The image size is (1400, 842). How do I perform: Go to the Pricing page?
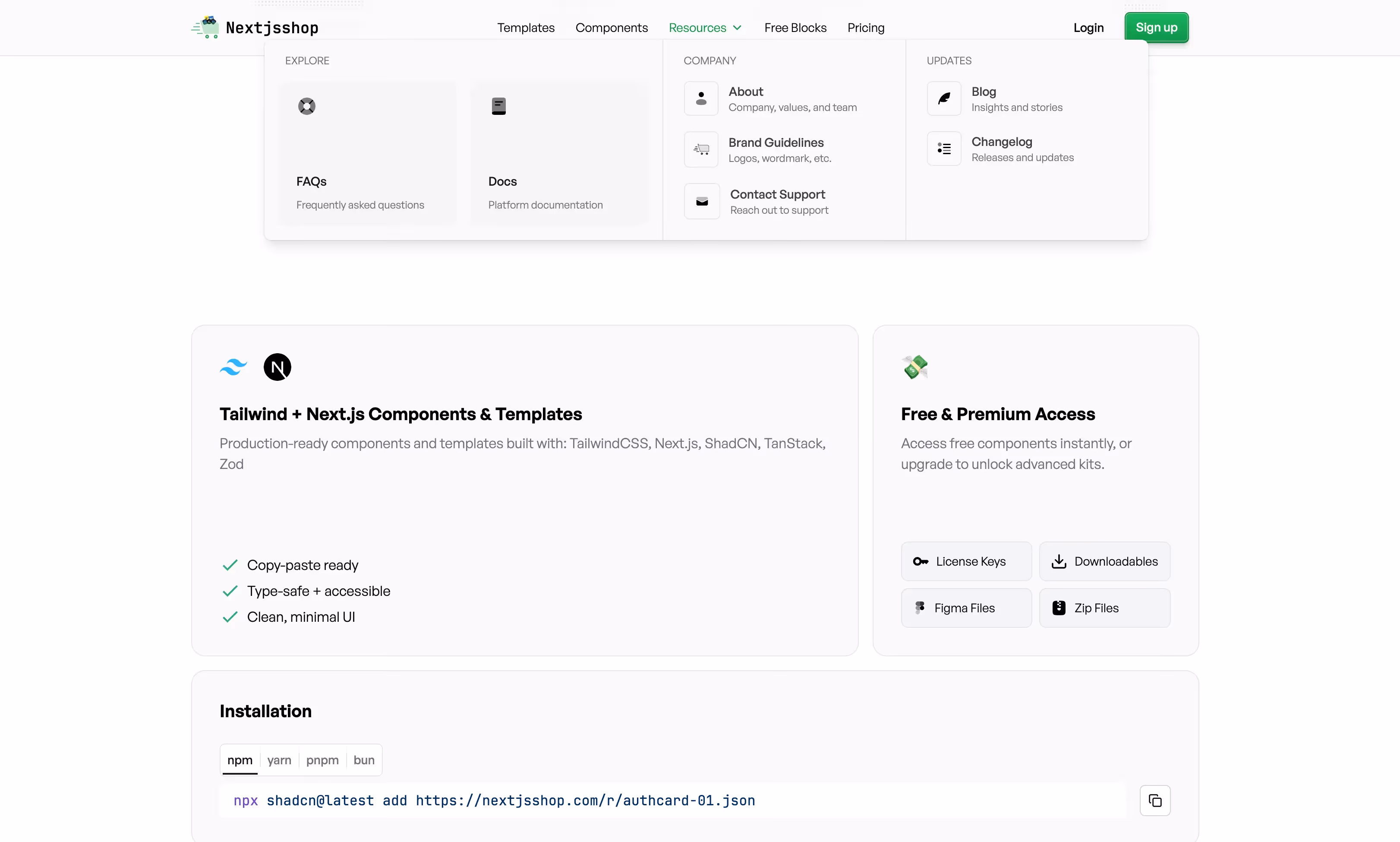(865, 28)
